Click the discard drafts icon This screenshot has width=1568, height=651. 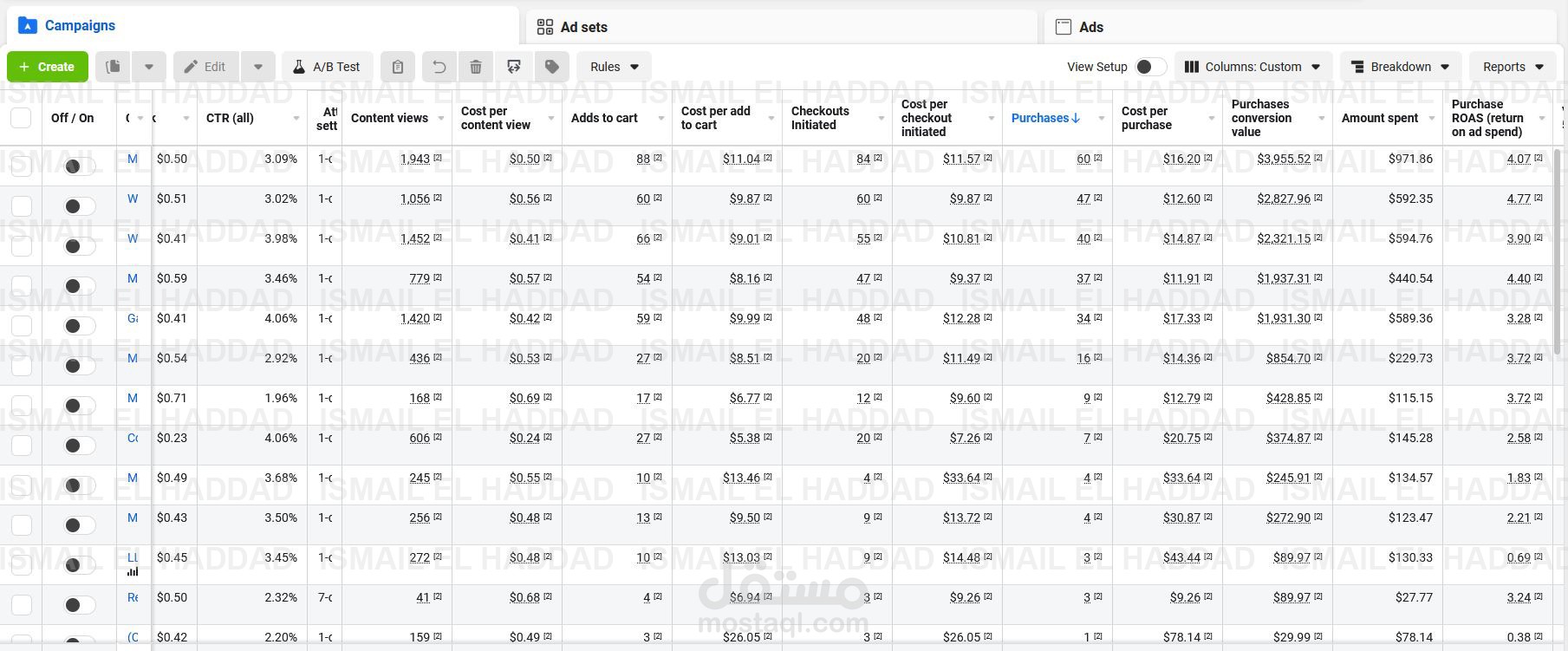pos(514,67)
